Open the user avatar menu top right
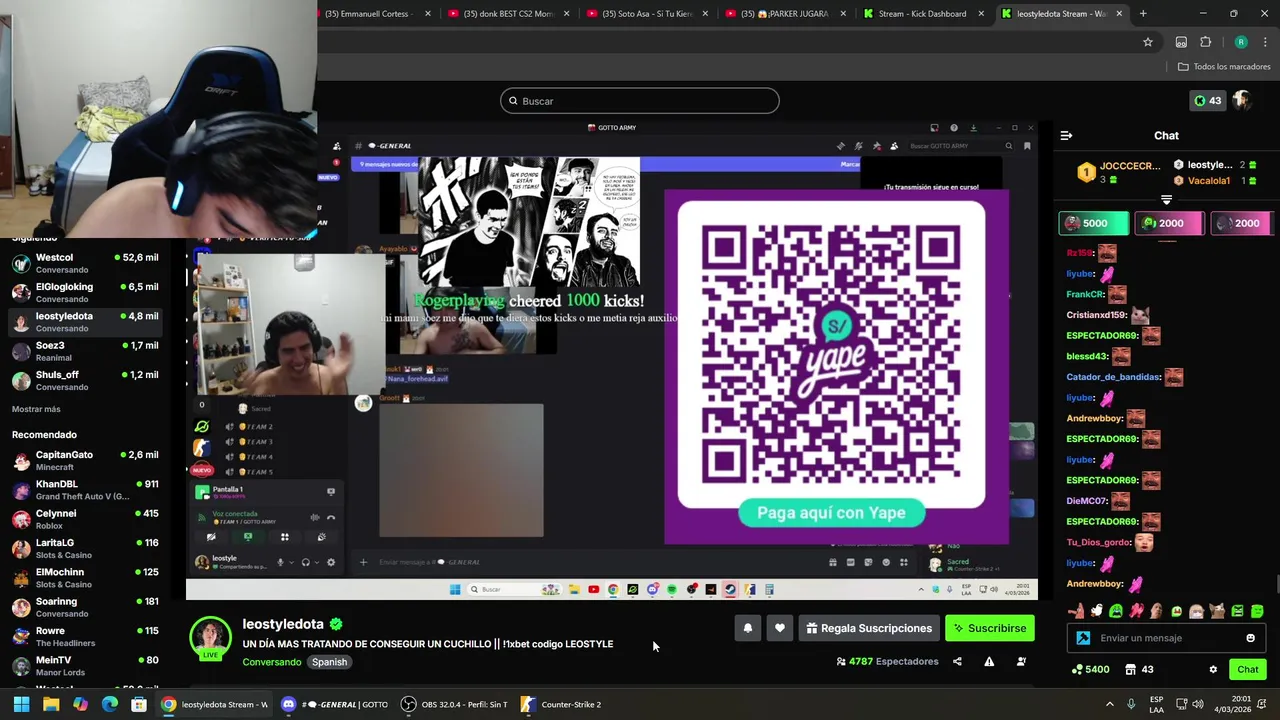 [1242, 101]
